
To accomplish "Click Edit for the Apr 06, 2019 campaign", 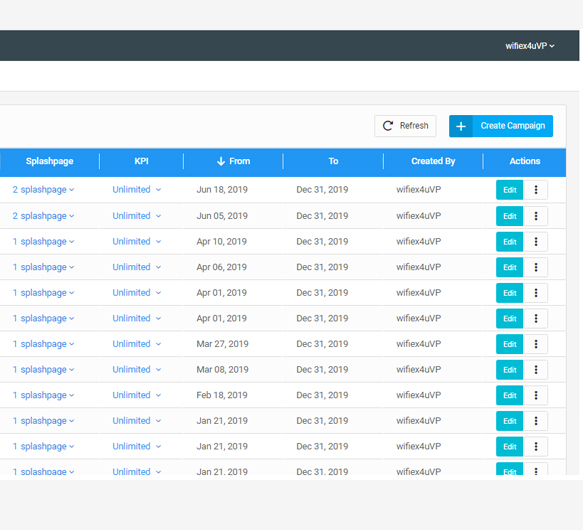I will pyautogui.click(x=509, y=267).
